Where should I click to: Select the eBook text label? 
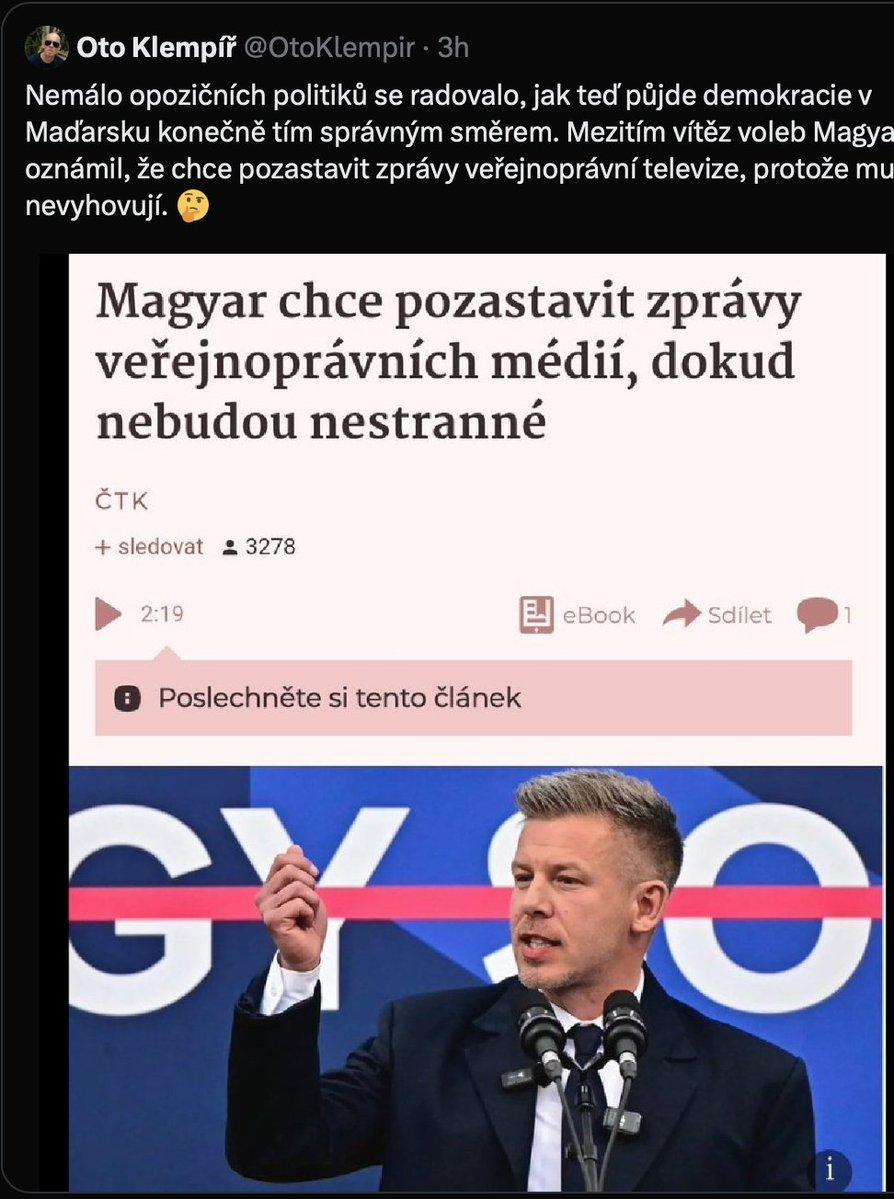tap(599, 616)
